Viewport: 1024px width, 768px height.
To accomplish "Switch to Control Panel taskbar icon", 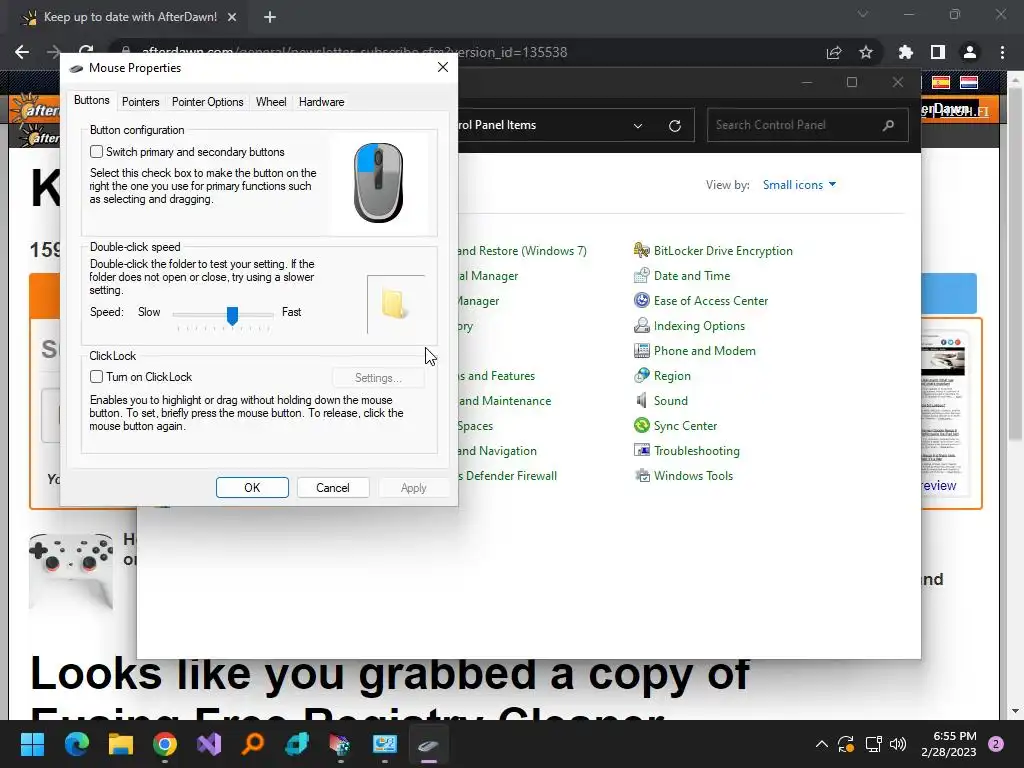I will (x=385, y=744).
